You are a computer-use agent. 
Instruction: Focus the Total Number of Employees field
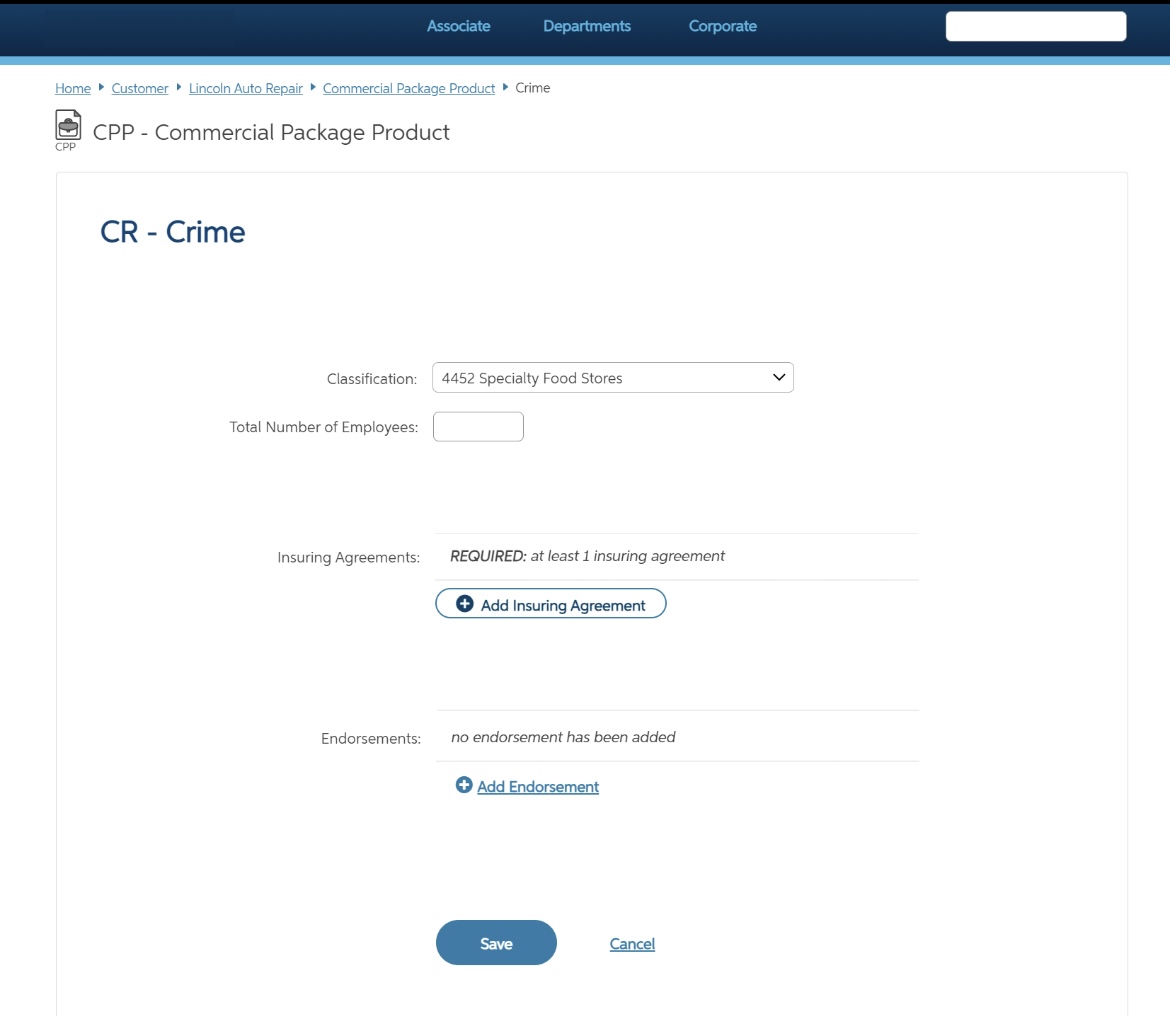(478, 427)
